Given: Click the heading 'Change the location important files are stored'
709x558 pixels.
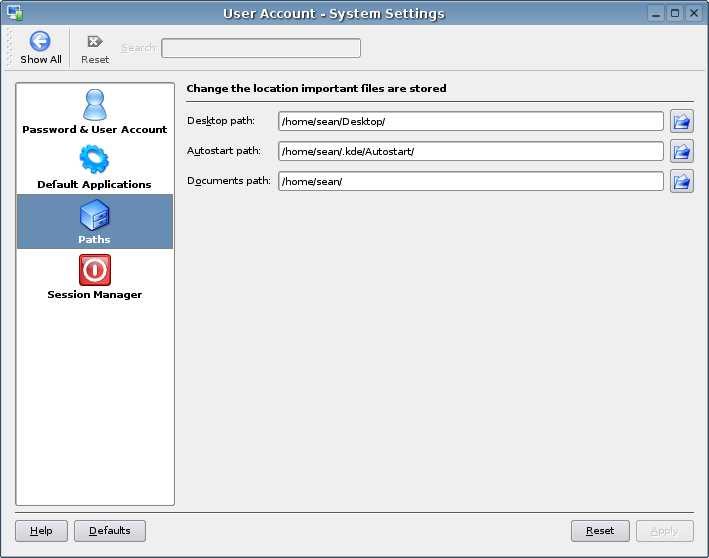Looking at the screenshot, I should (316, 88).
